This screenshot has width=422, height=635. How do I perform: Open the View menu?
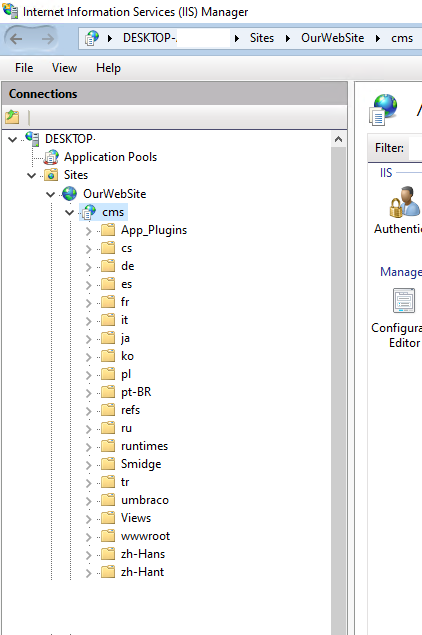click(x=64, y=68)
